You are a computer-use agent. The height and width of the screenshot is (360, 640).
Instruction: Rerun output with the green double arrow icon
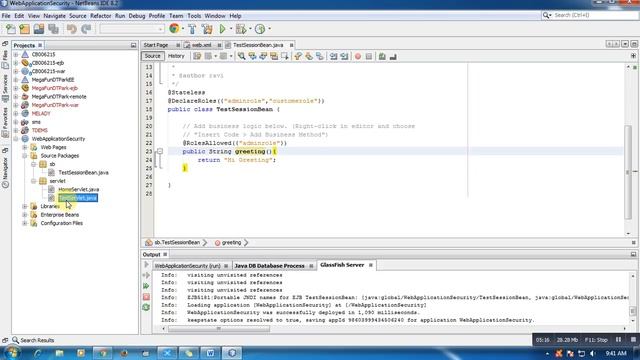146,286
